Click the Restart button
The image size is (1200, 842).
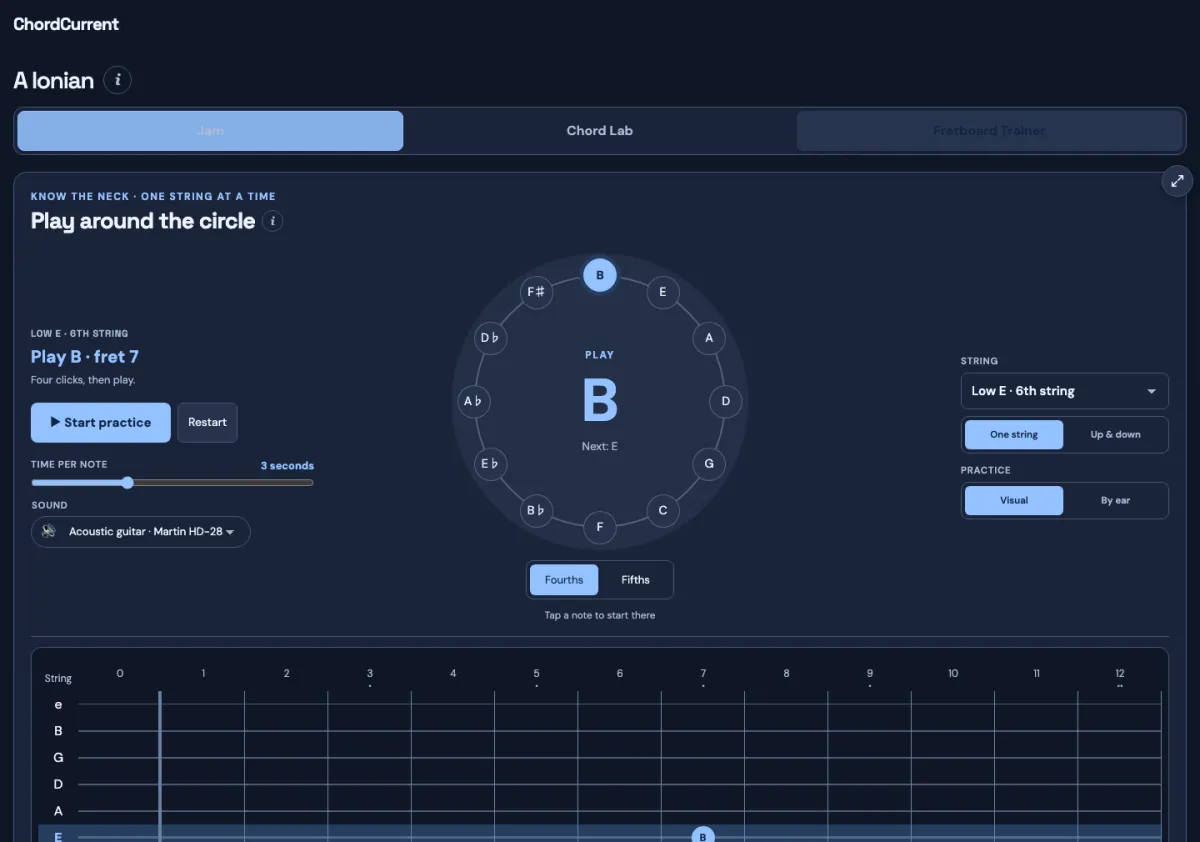tap(207, 422)
